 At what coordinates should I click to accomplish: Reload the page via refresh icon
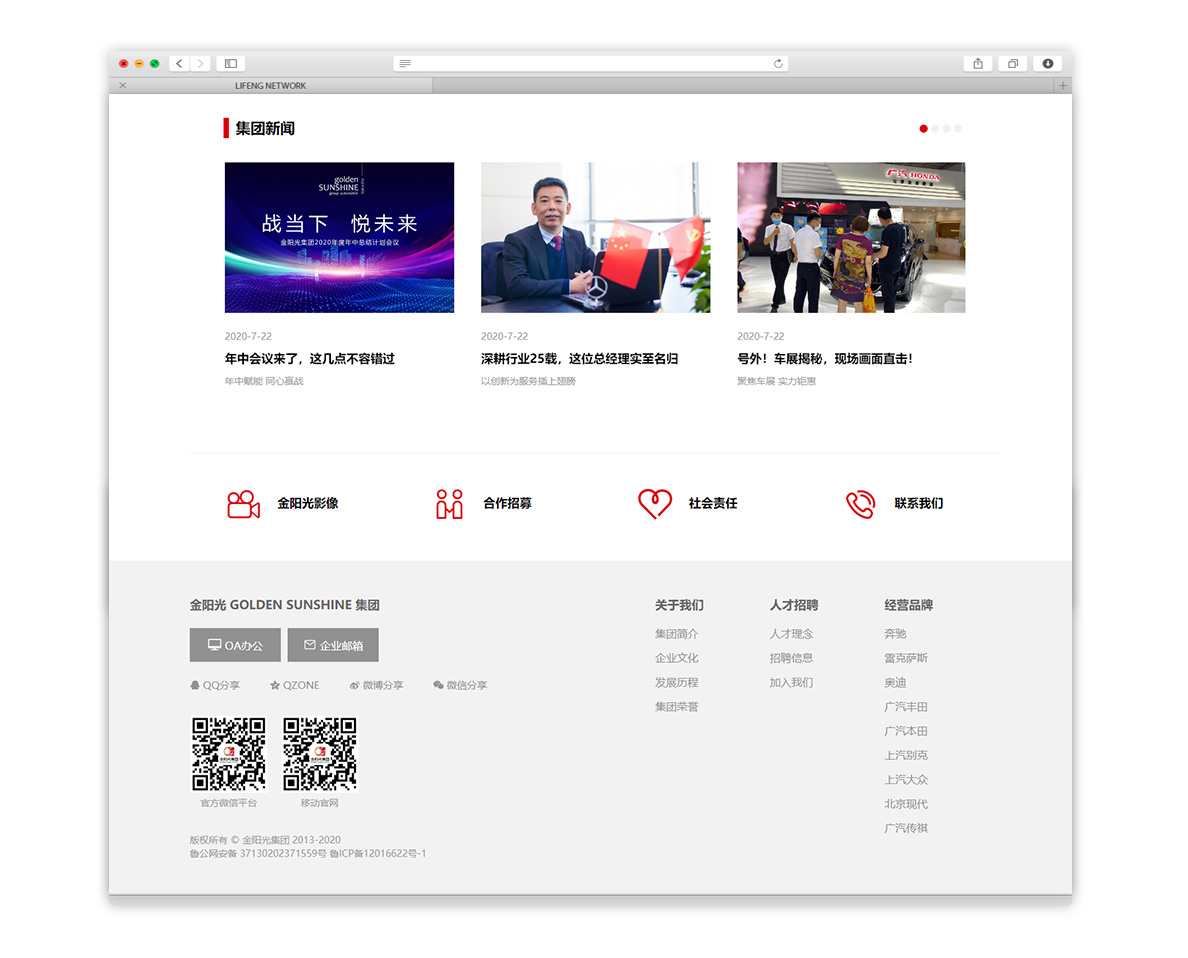(778, 64)
